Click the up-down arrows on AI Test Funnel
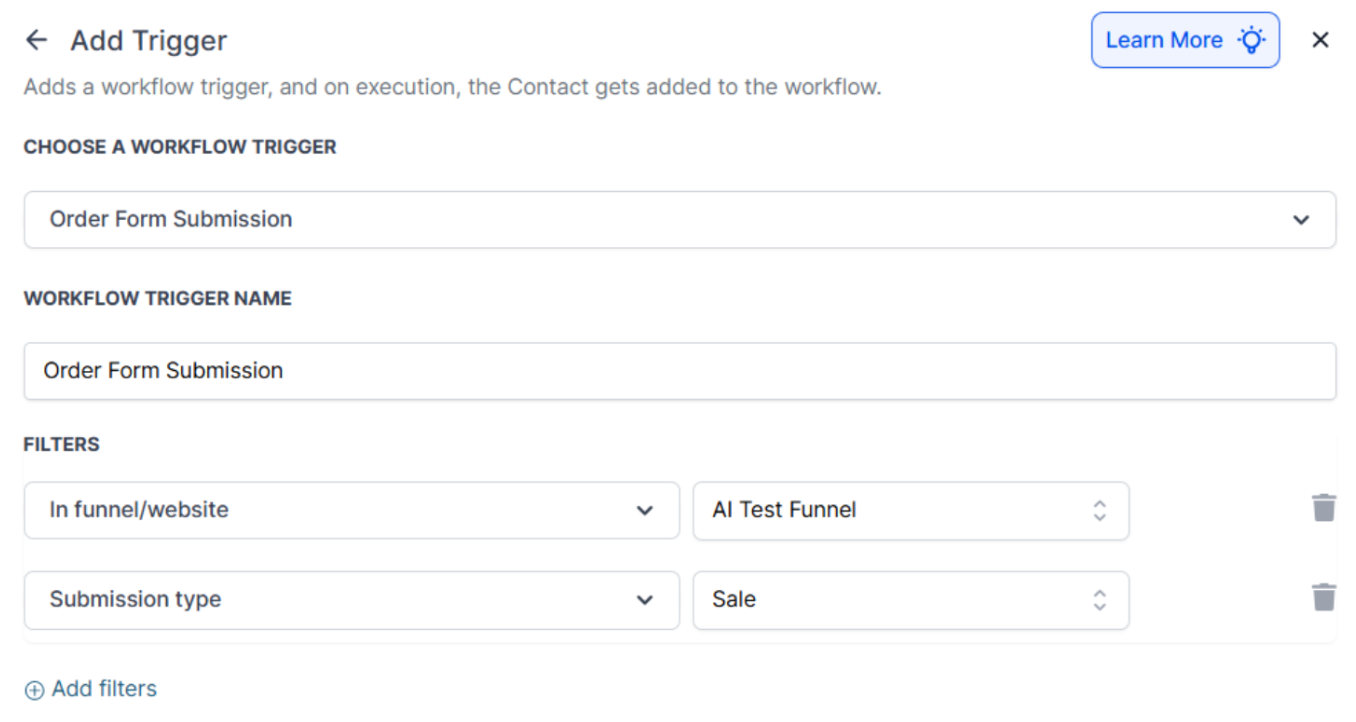1356x722 pixels. [x=1099, y=510]
